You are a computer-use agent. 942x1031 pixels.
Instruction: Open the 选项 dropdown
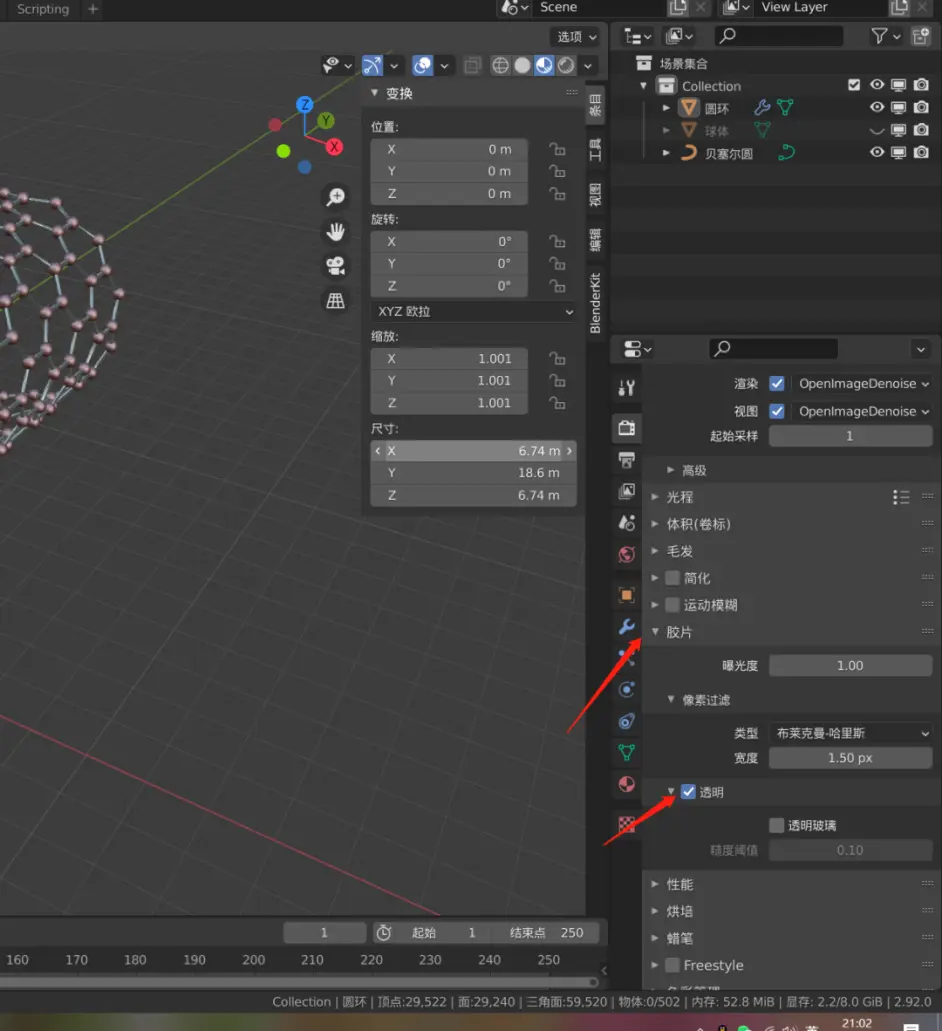(x=577, y=37)
